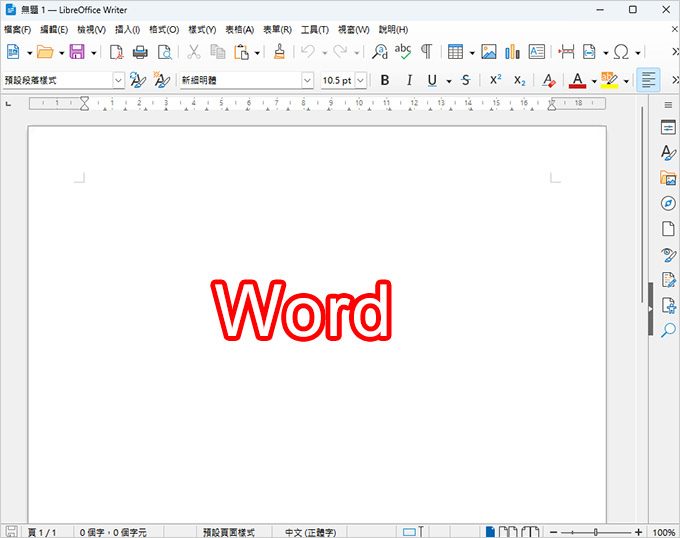Open the 格式(O) menu
The image size is (680, 538).
pyautogui.click(x=164, y=29)
